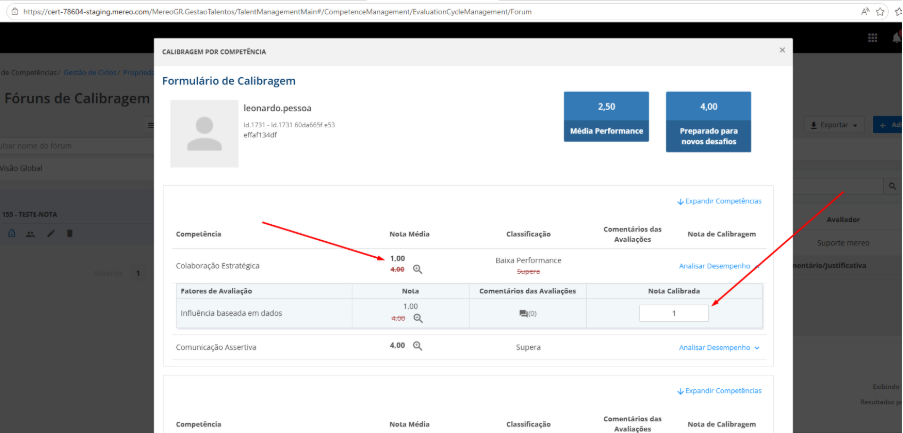Select the 155 - TESTE-NOTA forum row

[77, 214]
